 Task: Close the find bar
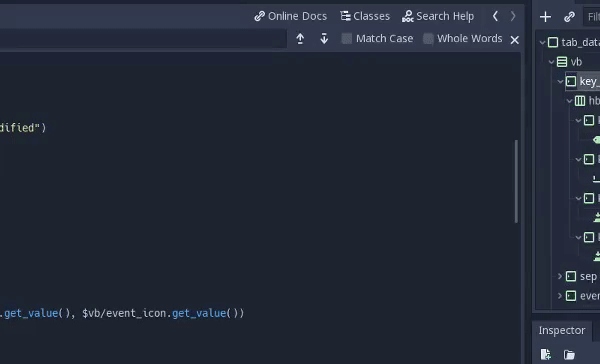pos(515,39)
